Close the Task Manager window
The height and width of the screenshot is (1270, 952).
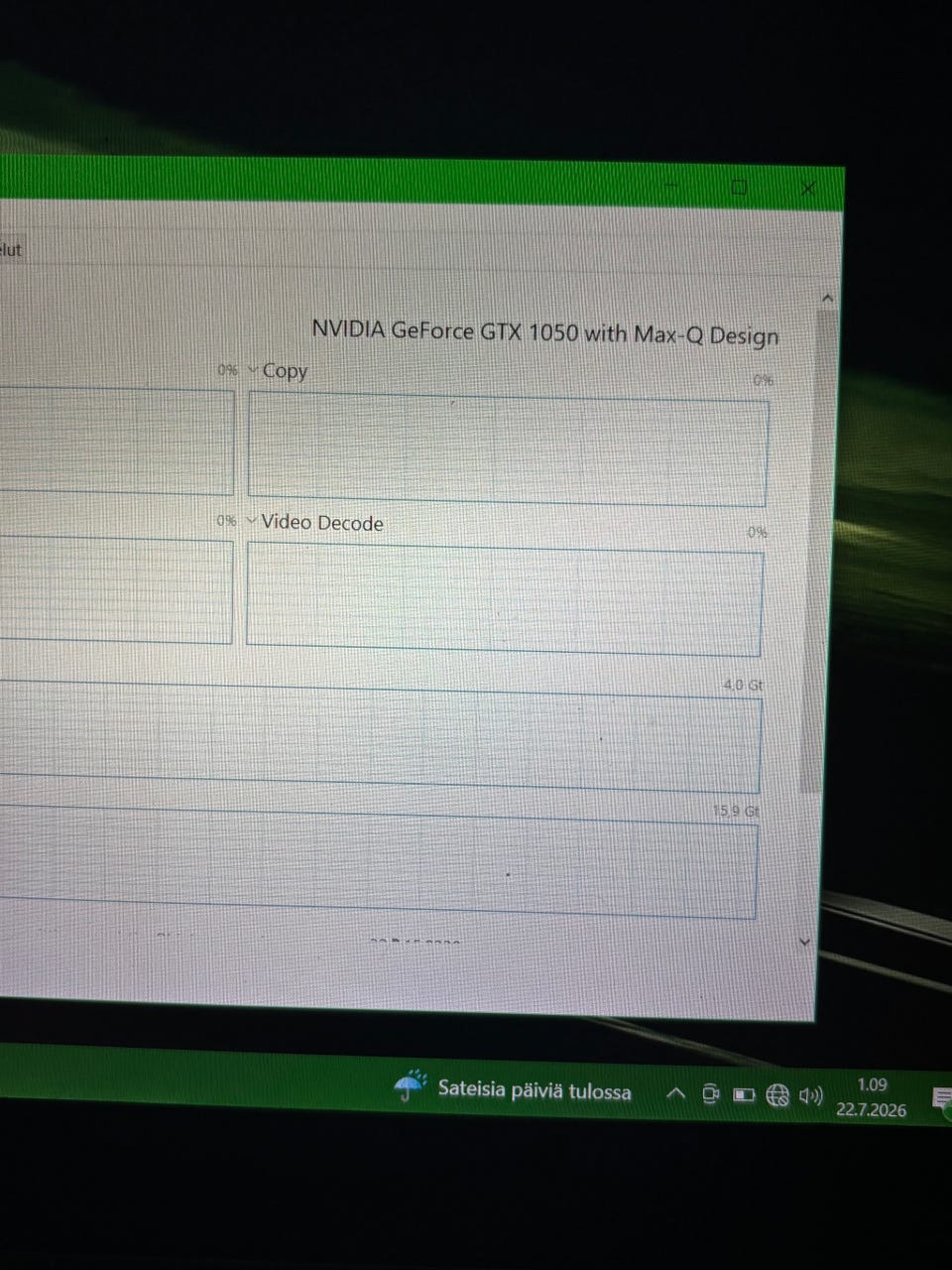click(x=808, y=188)
